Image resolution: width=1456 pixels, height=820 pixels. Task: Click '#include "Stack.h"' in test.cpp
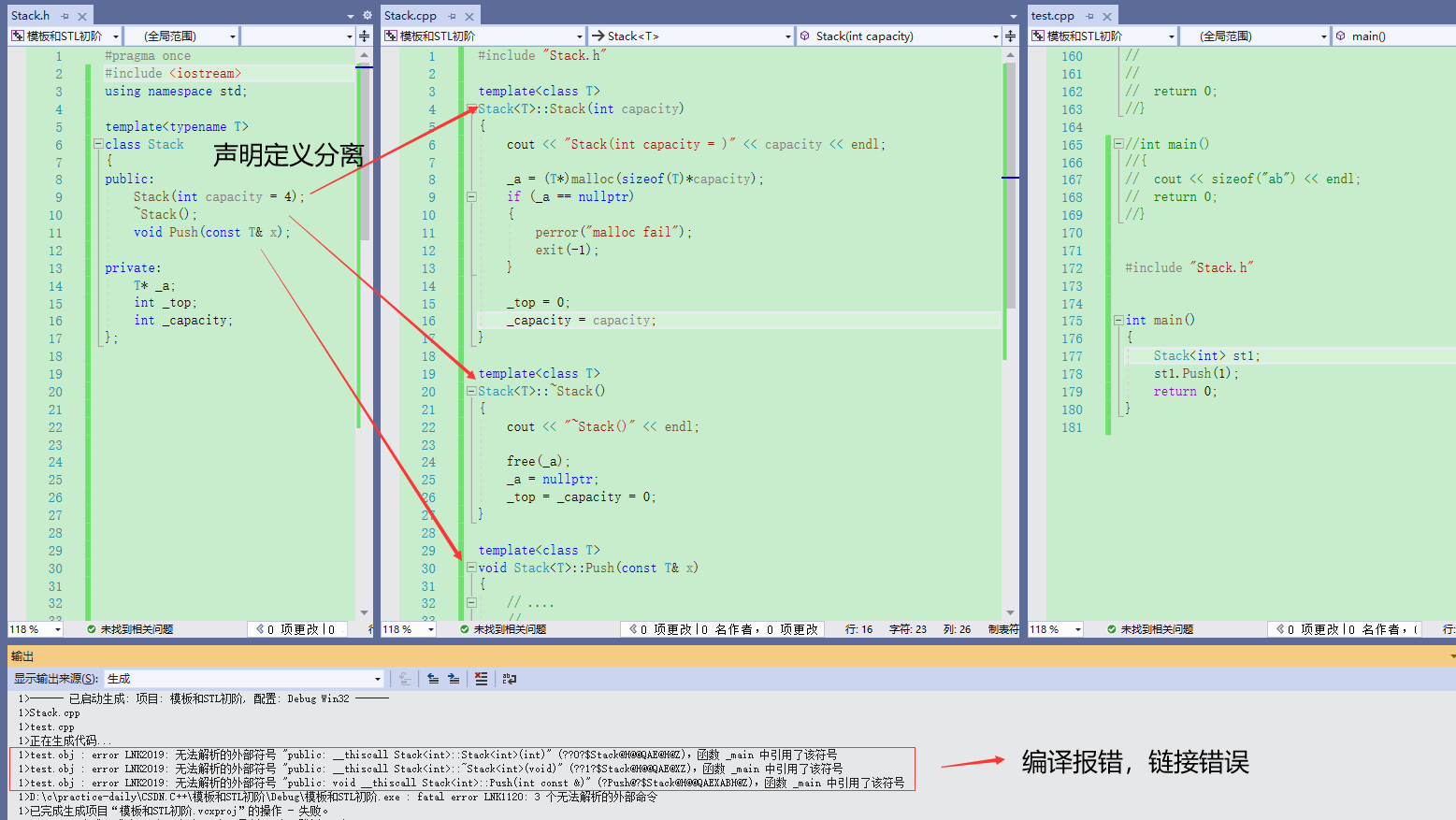pos(1189,267)
